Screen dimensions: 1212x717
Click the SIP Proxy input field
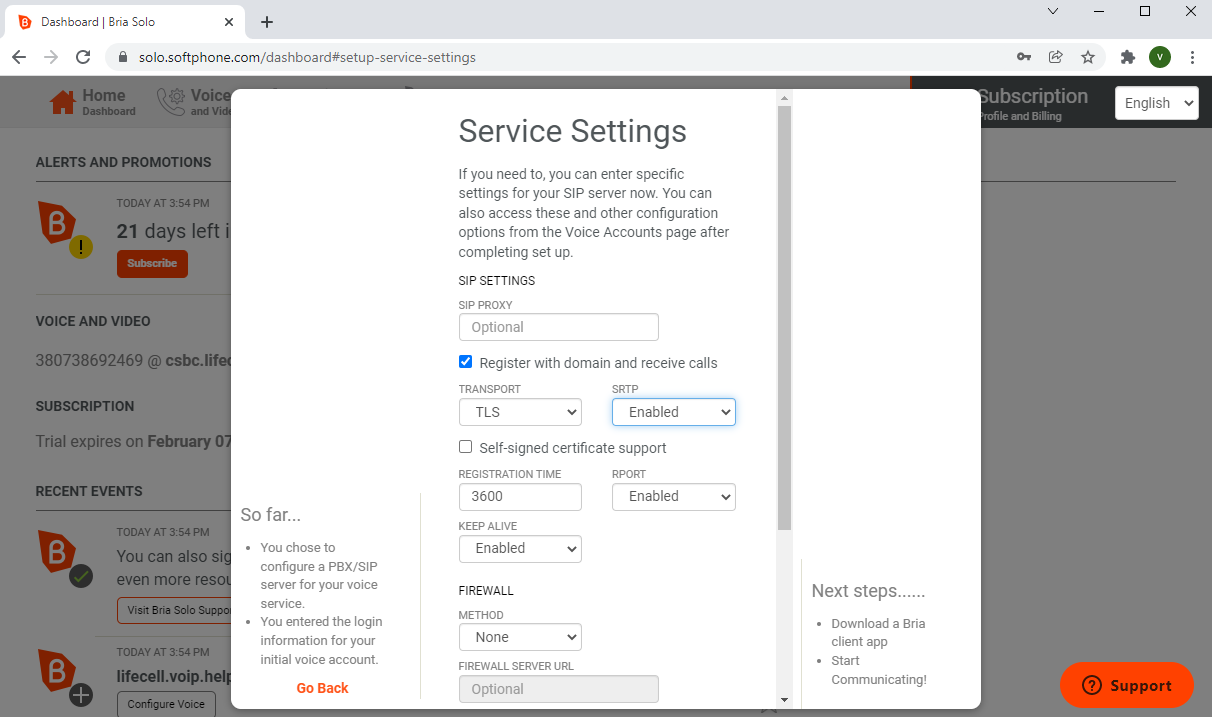coord(559,327)
